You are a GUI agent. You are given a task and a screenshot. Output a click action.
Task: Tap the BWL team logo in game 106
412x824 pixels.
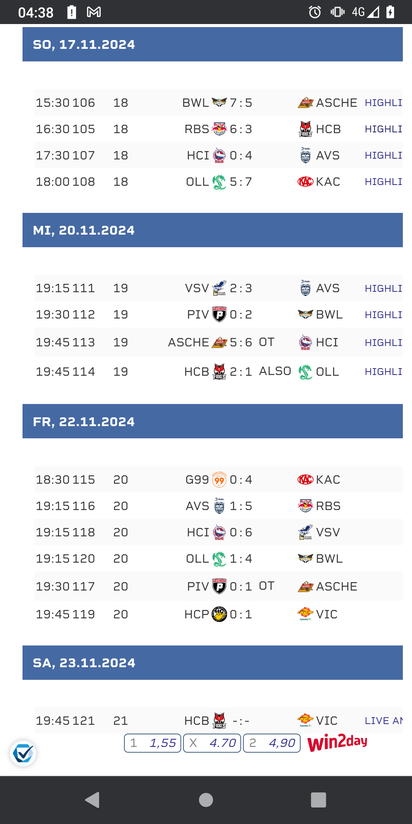click(x=219, y=102)
